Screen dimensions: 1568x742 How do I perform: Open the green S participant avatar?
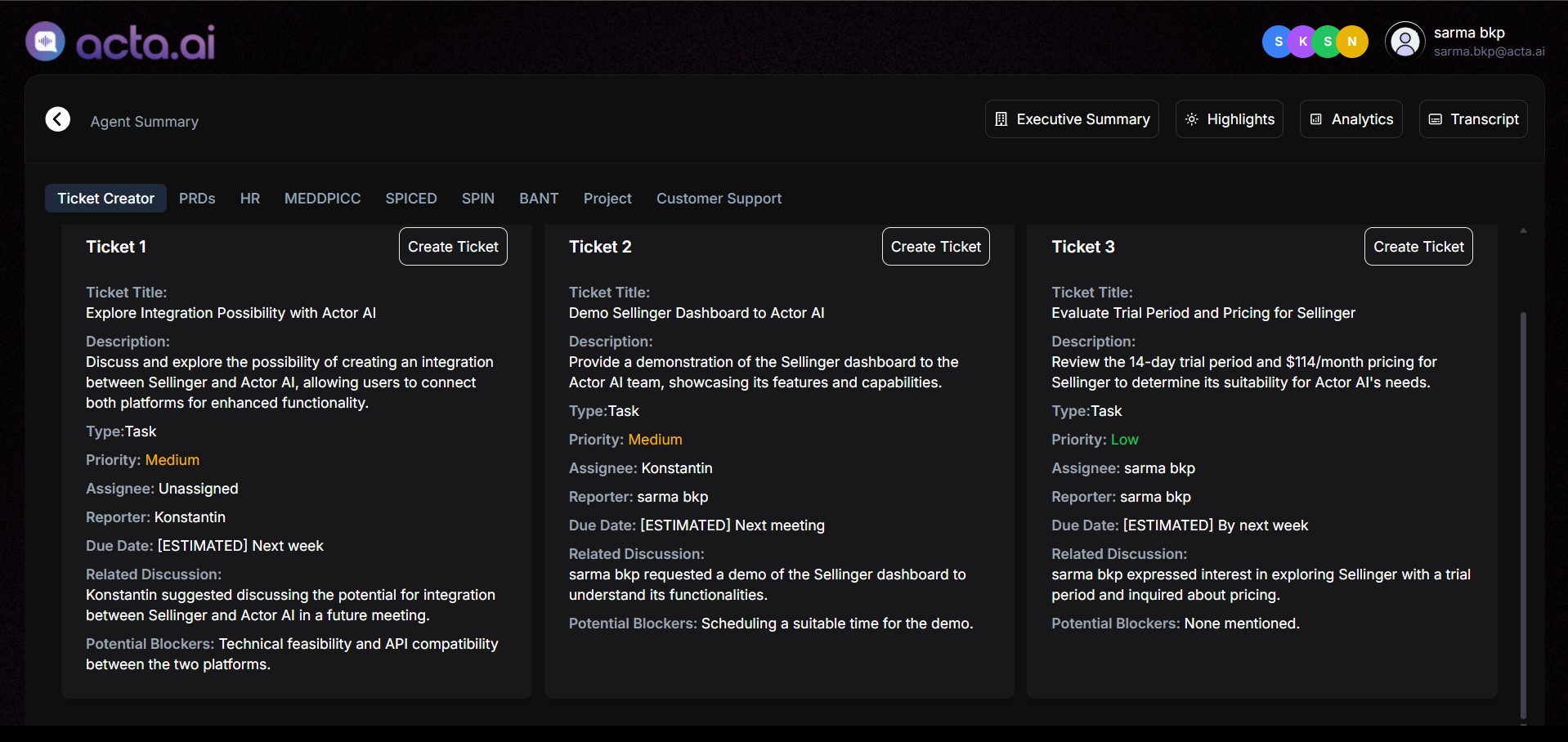tap(1328, 42)
